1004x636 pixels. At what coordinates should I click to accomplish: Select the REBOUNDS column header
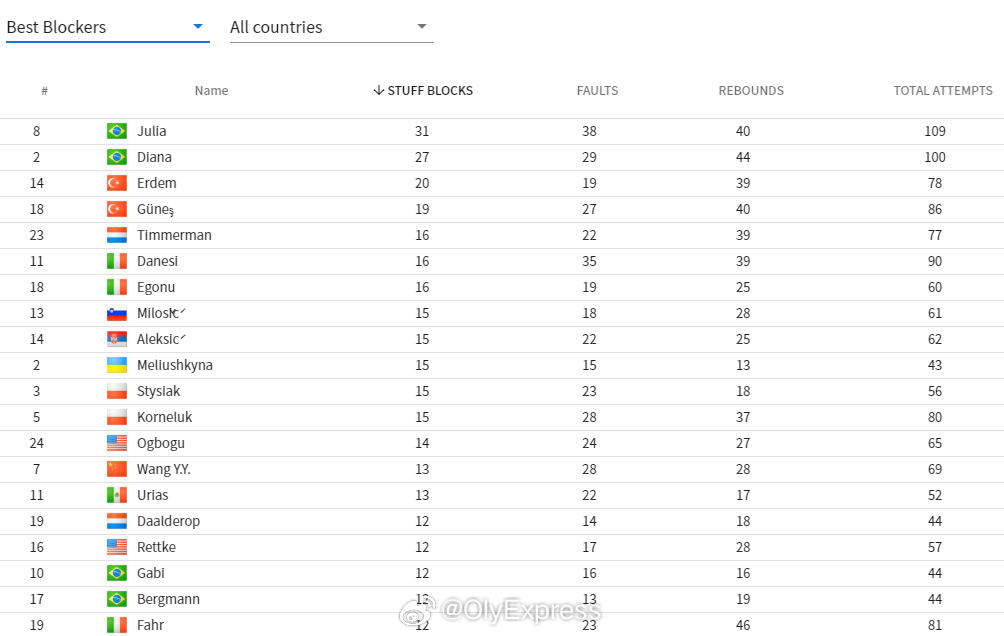[x=751, y=91]
